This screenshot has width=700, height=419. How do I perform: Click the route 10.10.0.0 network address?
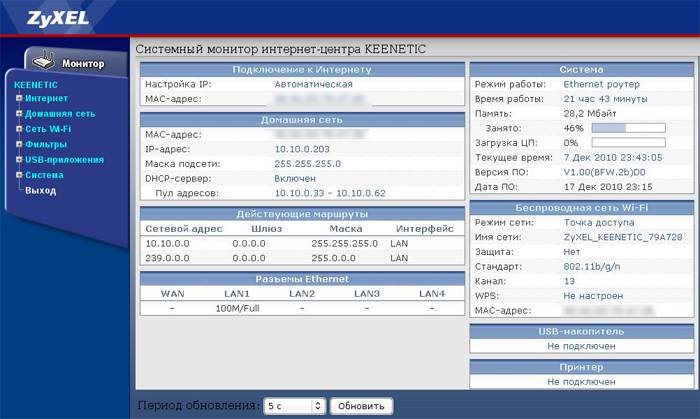click(x=167, y=244)
